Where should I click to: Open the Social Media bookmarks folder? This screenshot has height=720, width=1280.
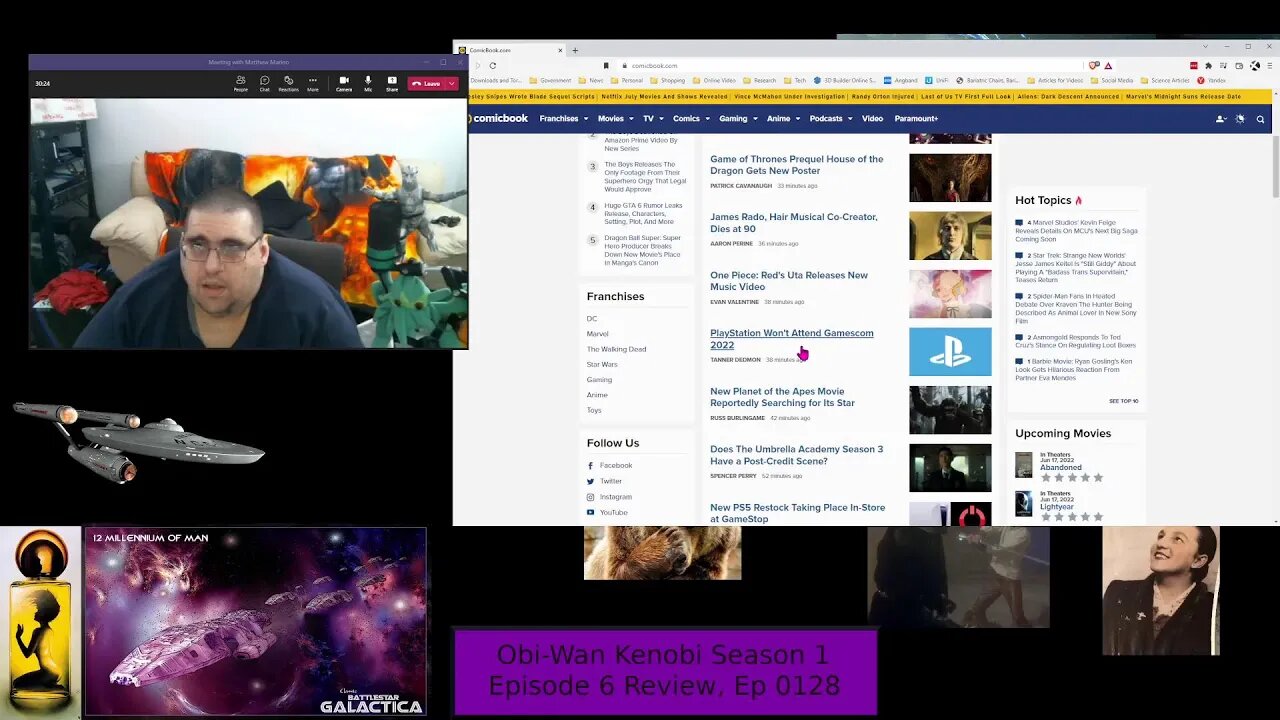(x=1113, y=80)
